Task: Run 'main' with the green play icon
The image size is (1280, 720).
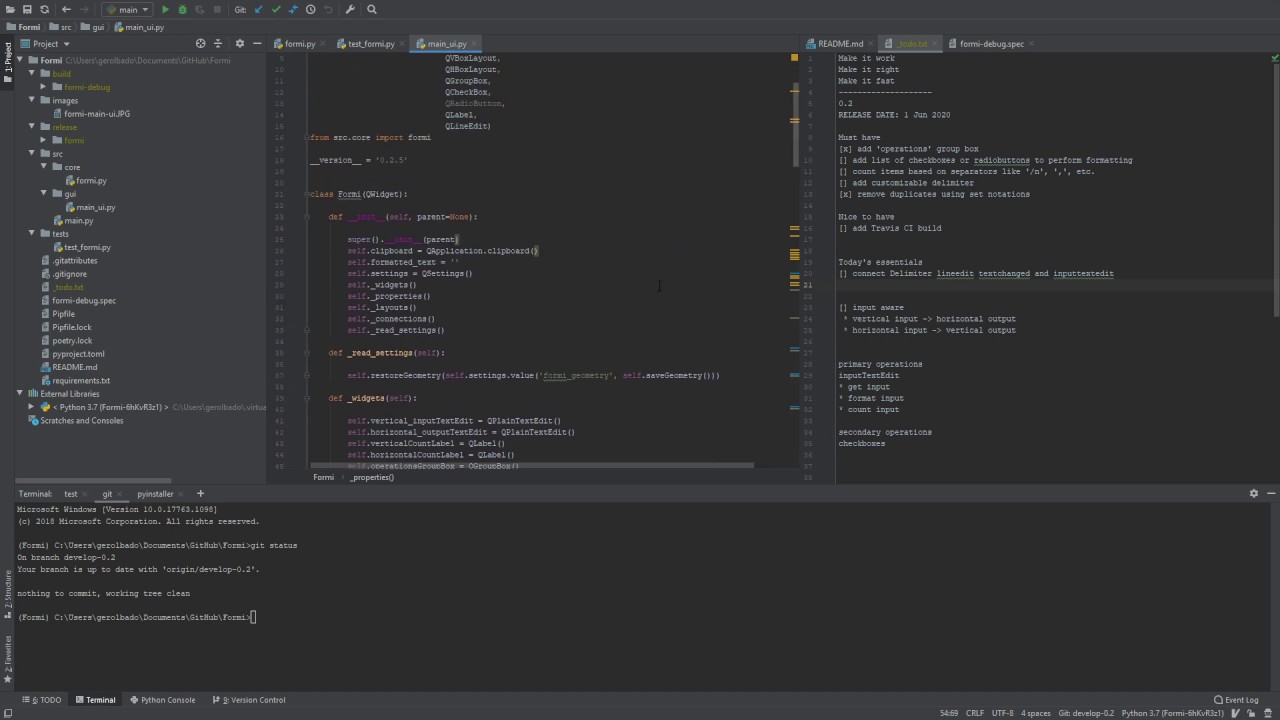Action: tap(165, 9)
